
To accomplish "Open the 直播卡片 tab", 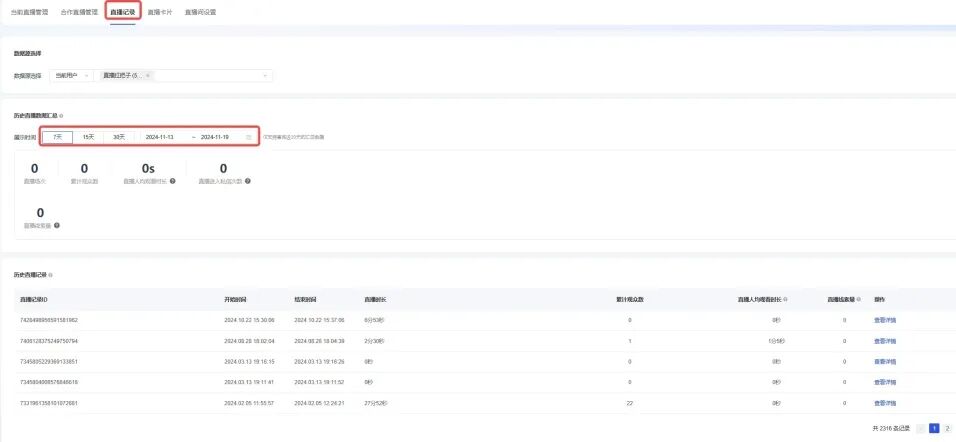I will pos(160,12).
